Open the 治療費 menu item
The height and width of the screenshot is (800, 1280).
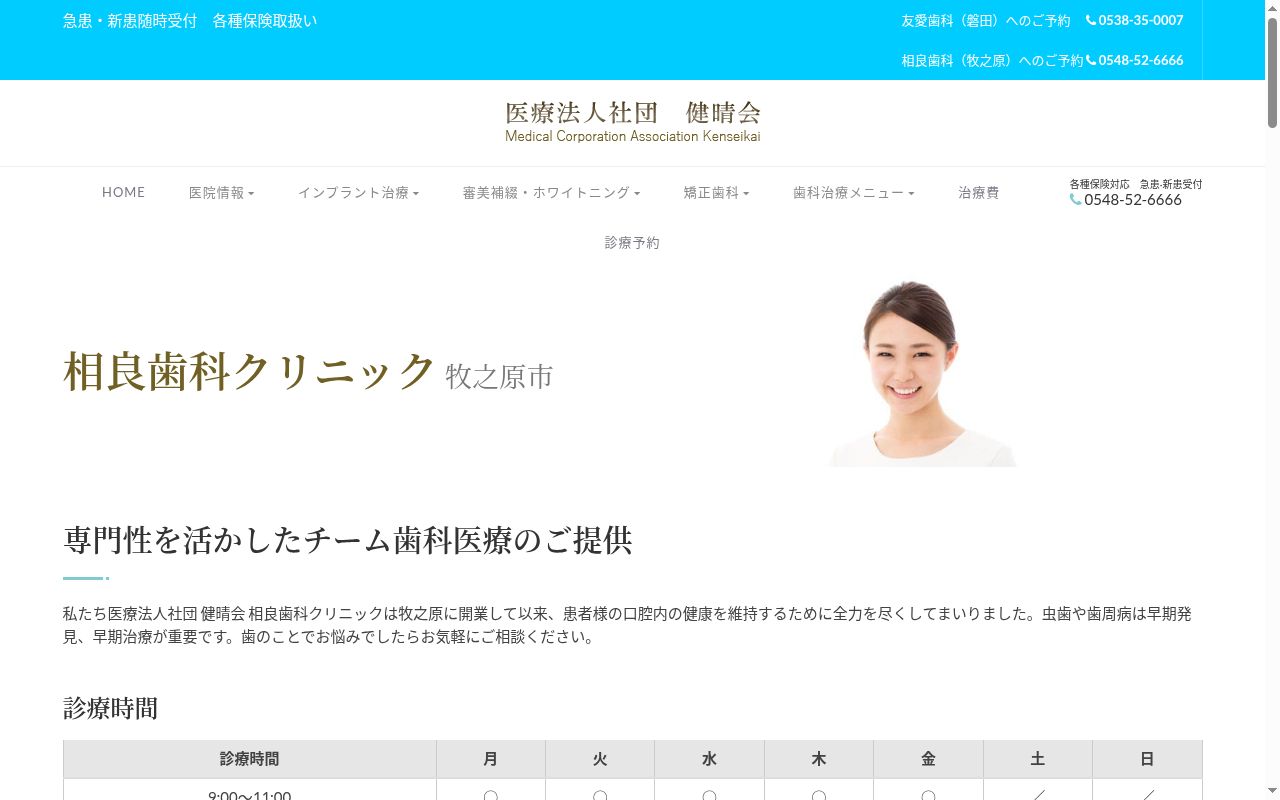click(978, 192)
